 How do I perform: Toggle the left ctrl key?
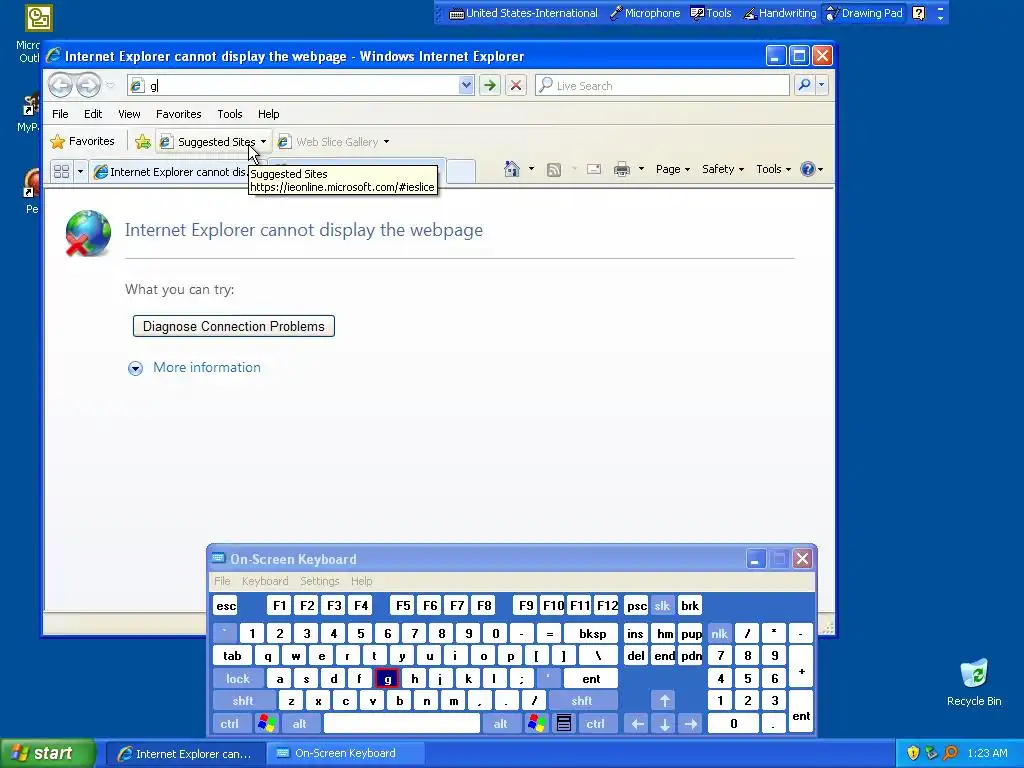[x=229, y=724]
